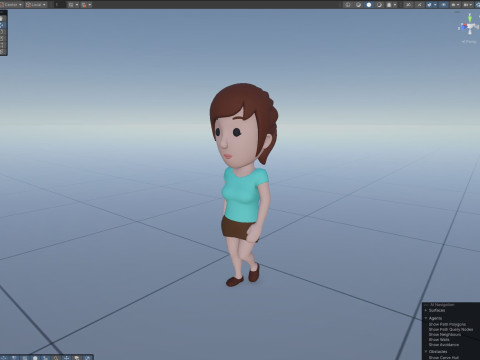
Task: Select the Rotate tool
Action: point(3,32)
